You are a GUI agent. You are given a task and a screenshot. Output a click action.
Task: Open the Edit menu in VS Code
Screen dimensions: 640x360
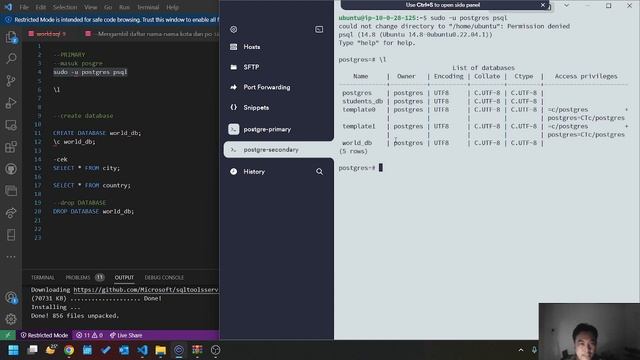[40, 7]
